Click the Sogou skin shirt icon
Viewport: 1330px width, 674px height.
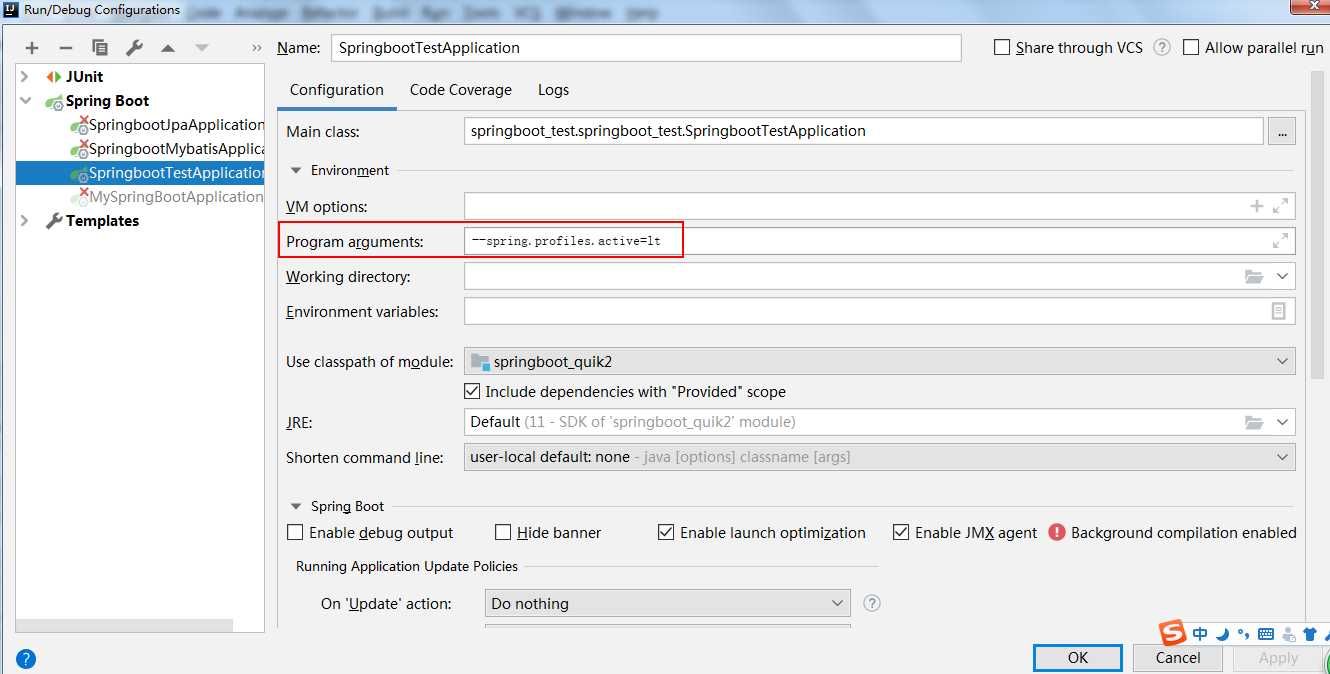(x=1309, y=633)
